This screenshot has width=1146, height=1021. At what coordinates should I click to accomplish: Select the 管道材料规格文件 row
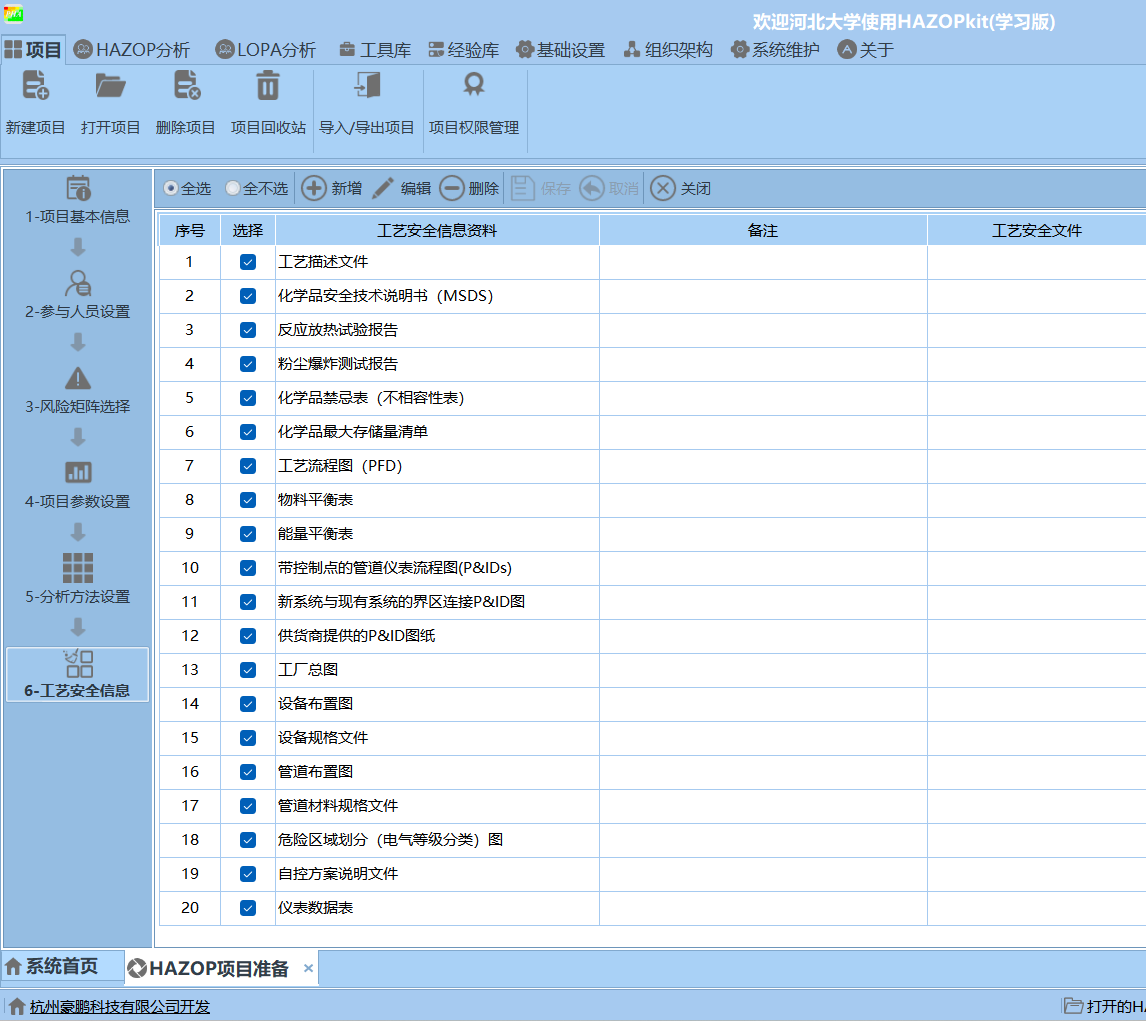tap(338, 806)
